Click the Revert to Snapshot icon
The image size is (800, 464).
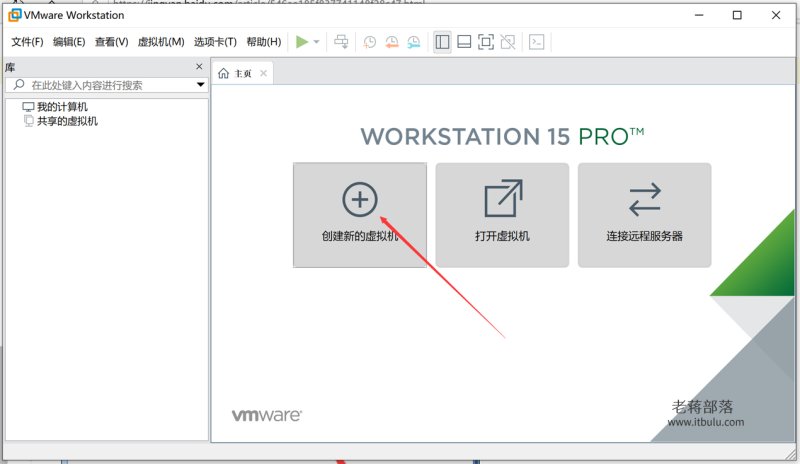(392, 42)
